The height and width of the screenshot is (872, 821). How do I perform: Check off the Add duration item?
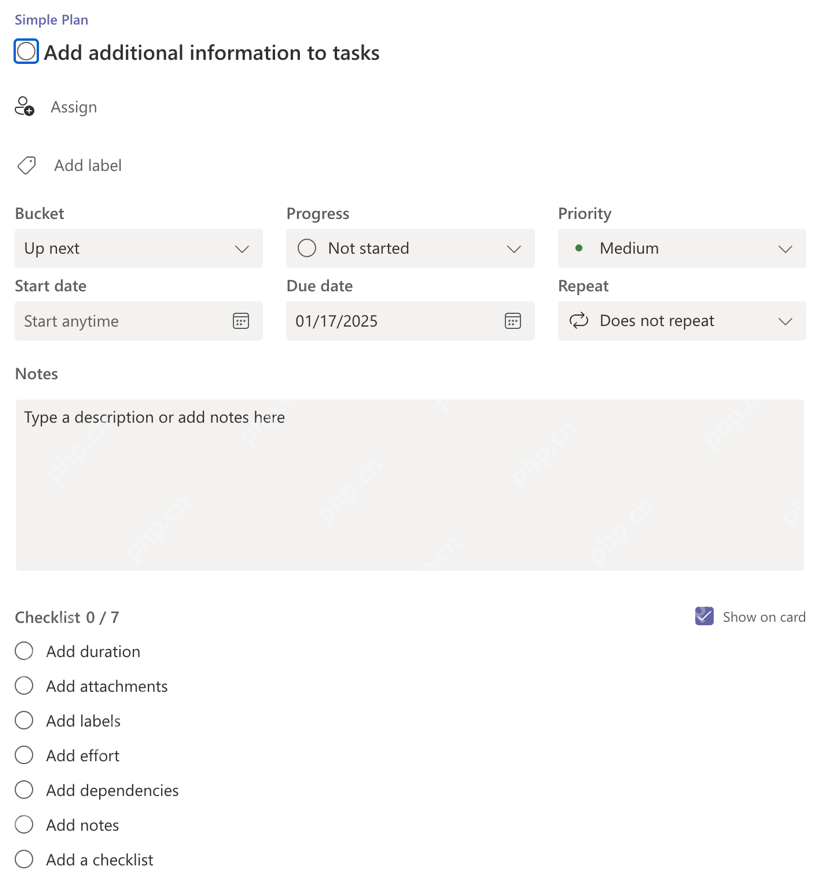point(24,651)
